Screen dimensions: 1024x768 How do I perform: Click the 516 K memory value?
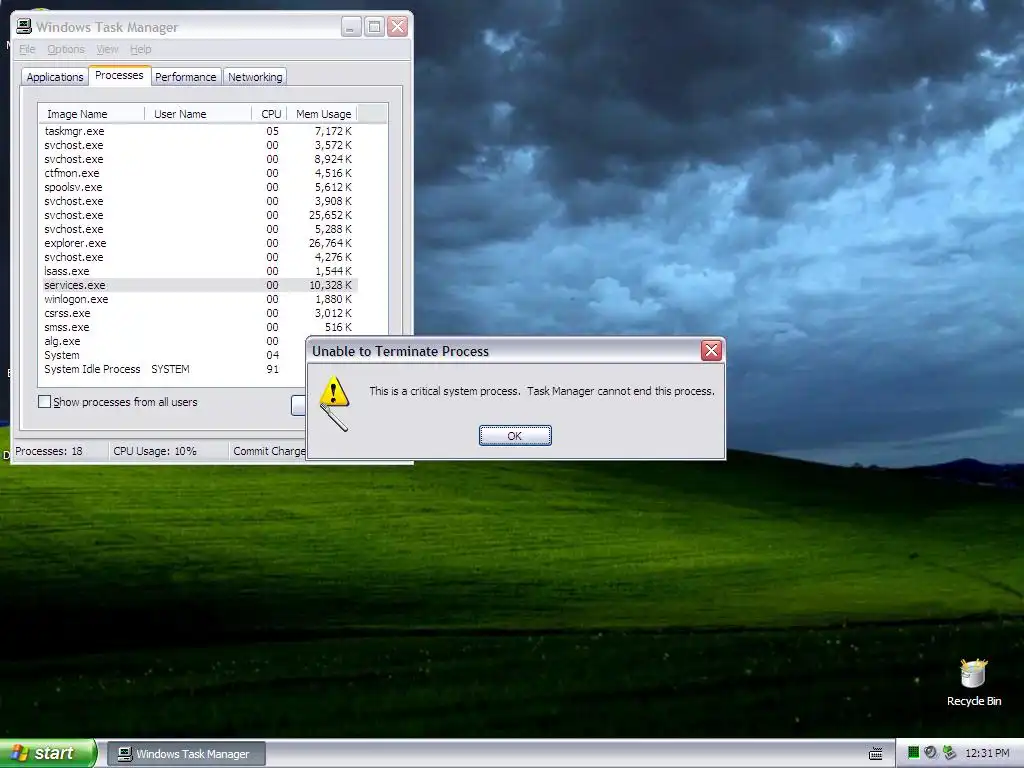[x=338, y=327]
